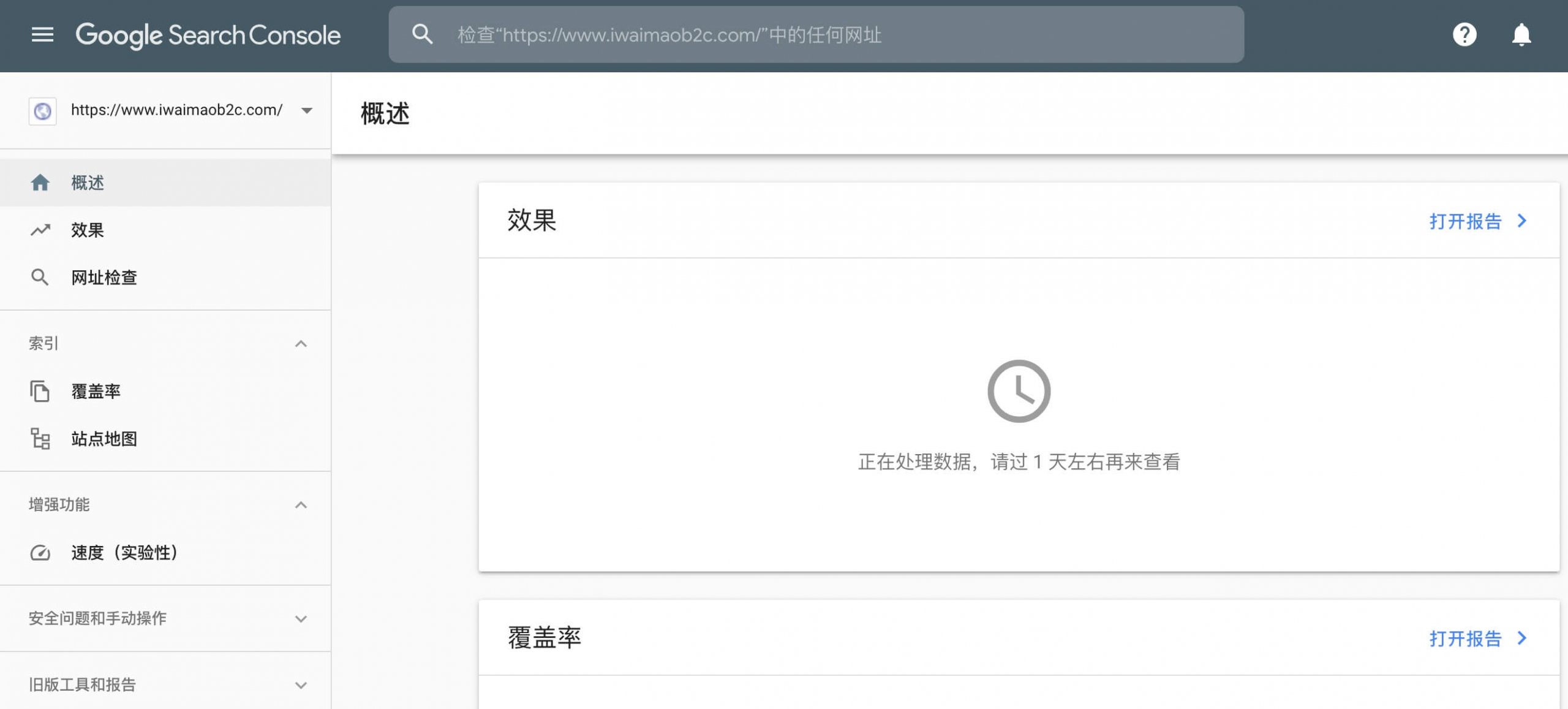
Task: Click the 覆盖率 card title
Action: pyautogui.click(x=544, y=638)
